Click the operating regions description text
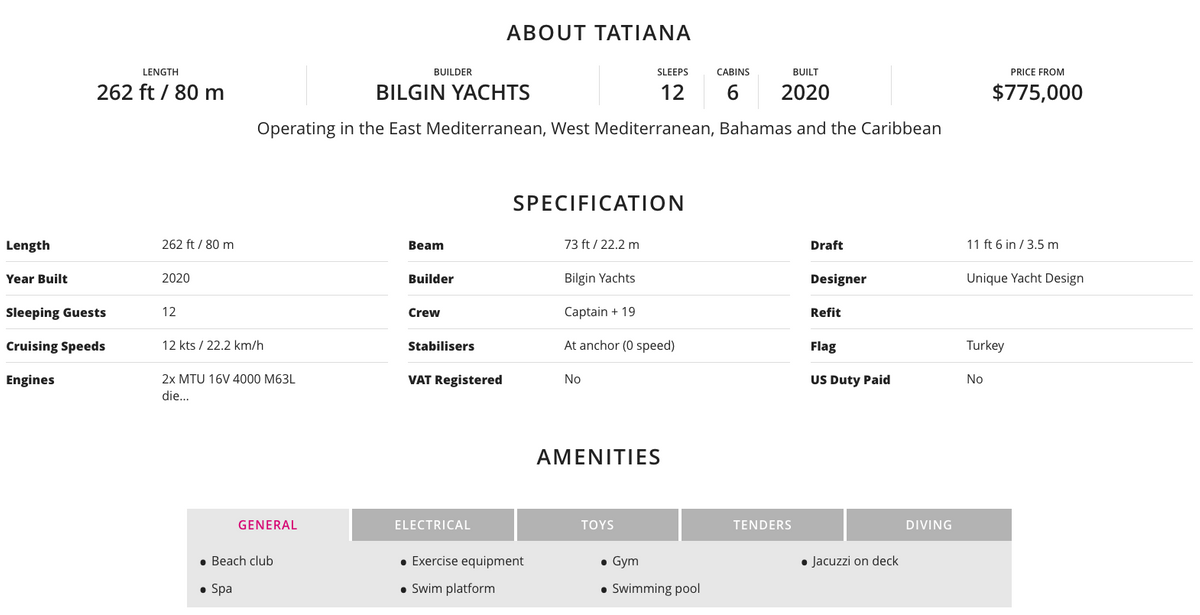The image size is (1200, 615). tap(599, 129)
